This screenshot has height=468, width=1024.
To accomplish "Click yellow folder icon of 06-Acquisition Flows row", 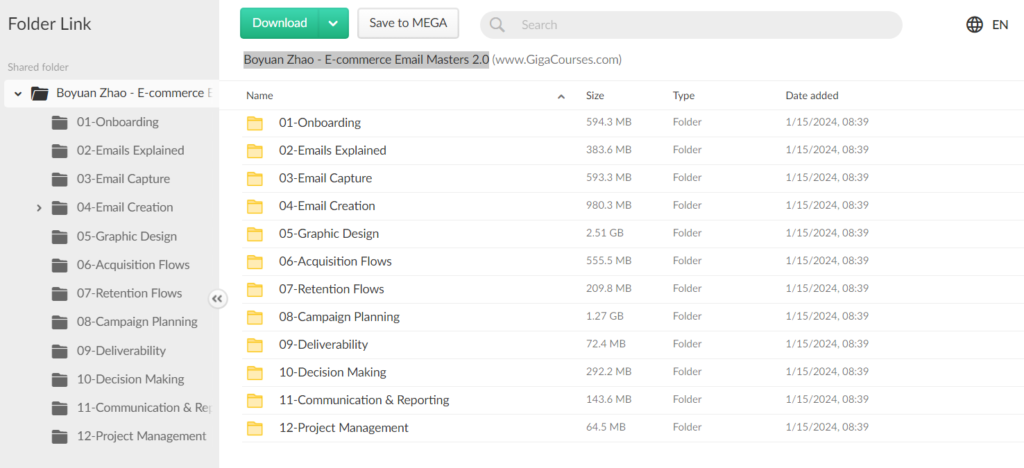I will click(x=255, y=262).
